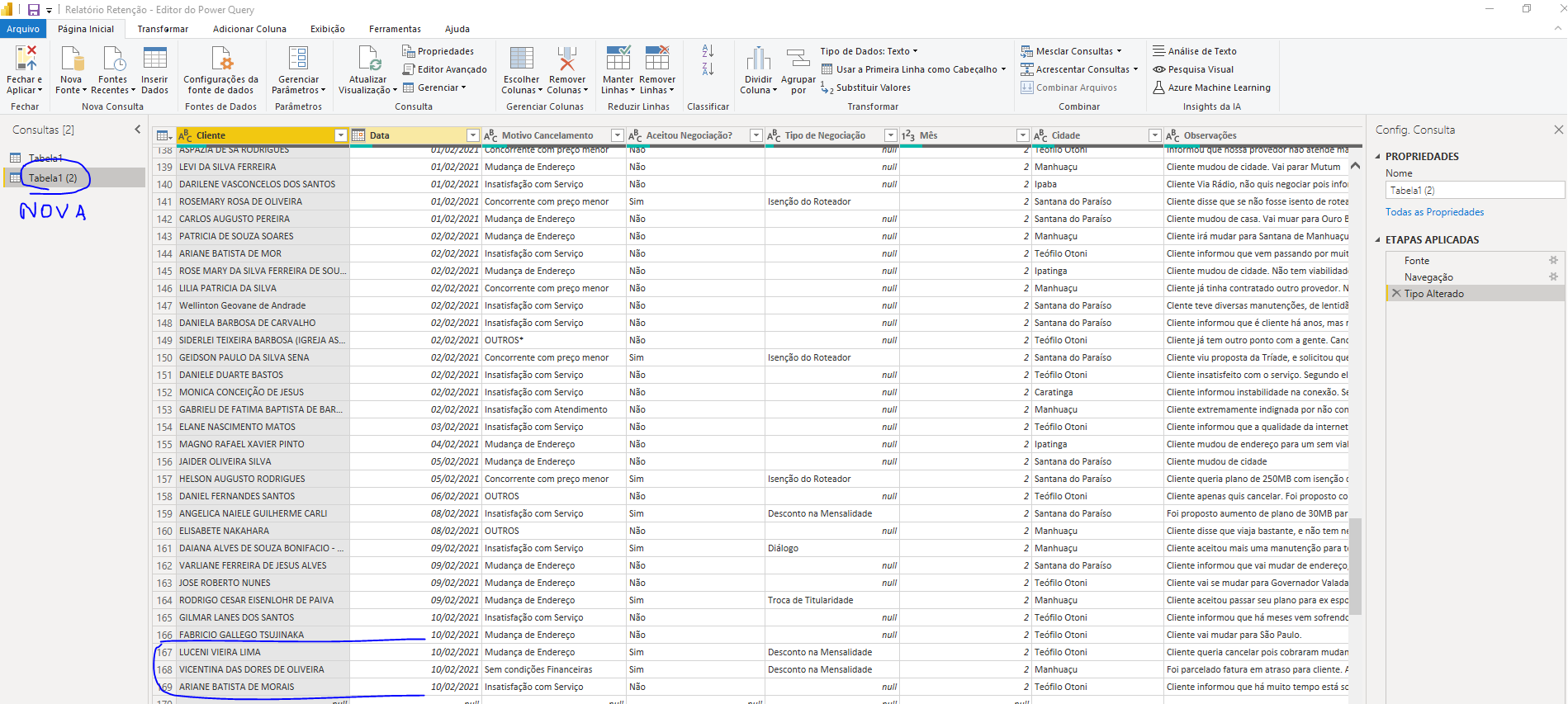Viewport: 1568px width, 704px height.
Task: Open the Nova Fonte button
Action: (71, 70)
